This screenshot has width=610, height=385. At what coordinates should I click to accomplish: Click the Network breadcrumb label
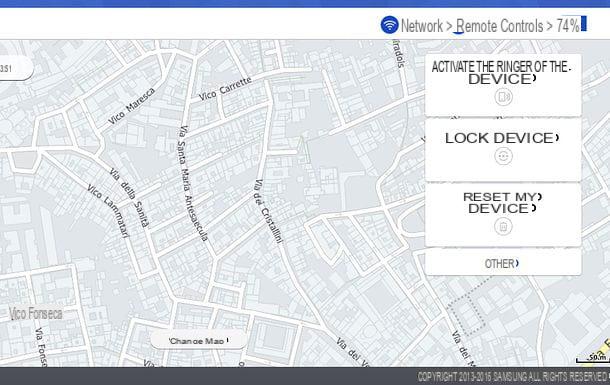click(422, 26)
